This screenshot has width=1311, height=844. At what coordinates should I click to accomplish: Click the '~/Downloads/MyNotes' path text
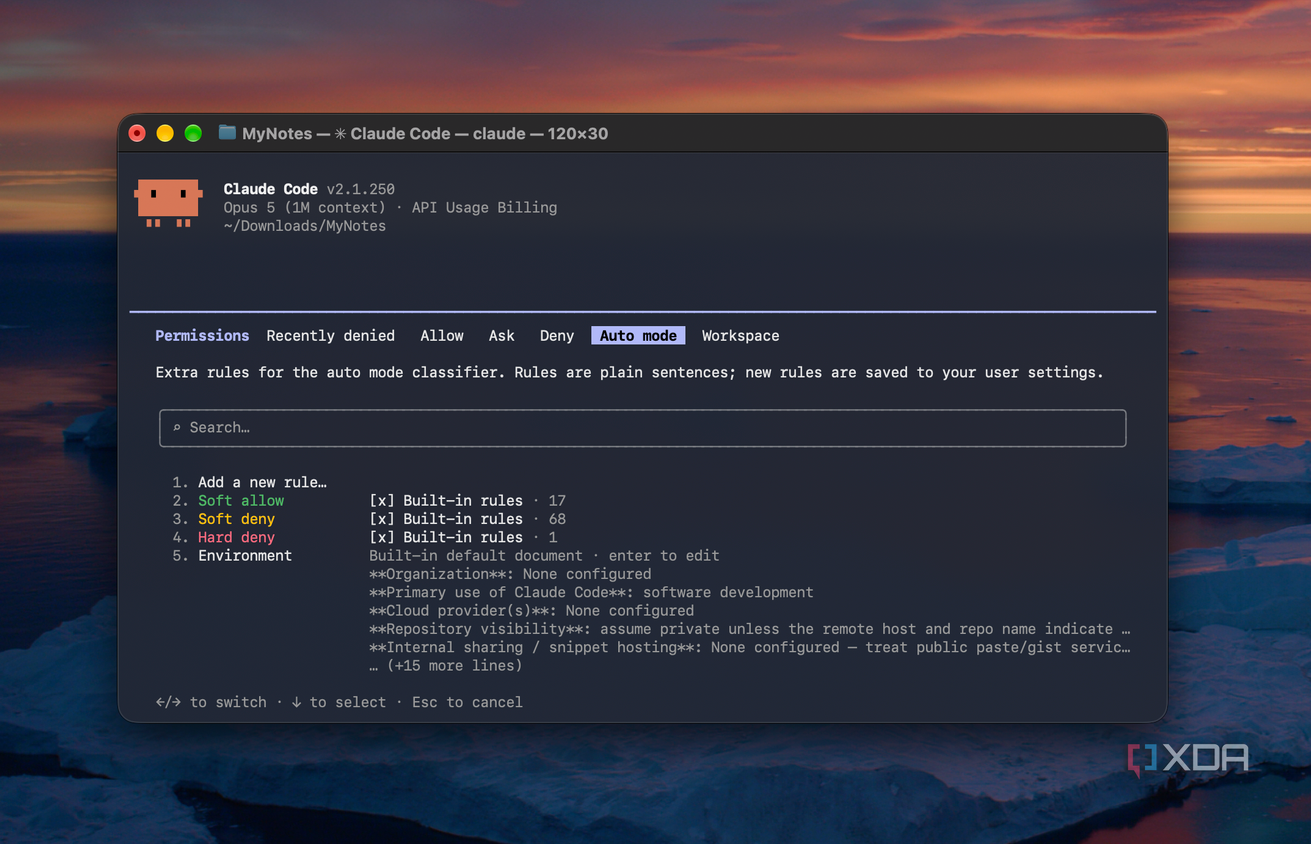304,226
